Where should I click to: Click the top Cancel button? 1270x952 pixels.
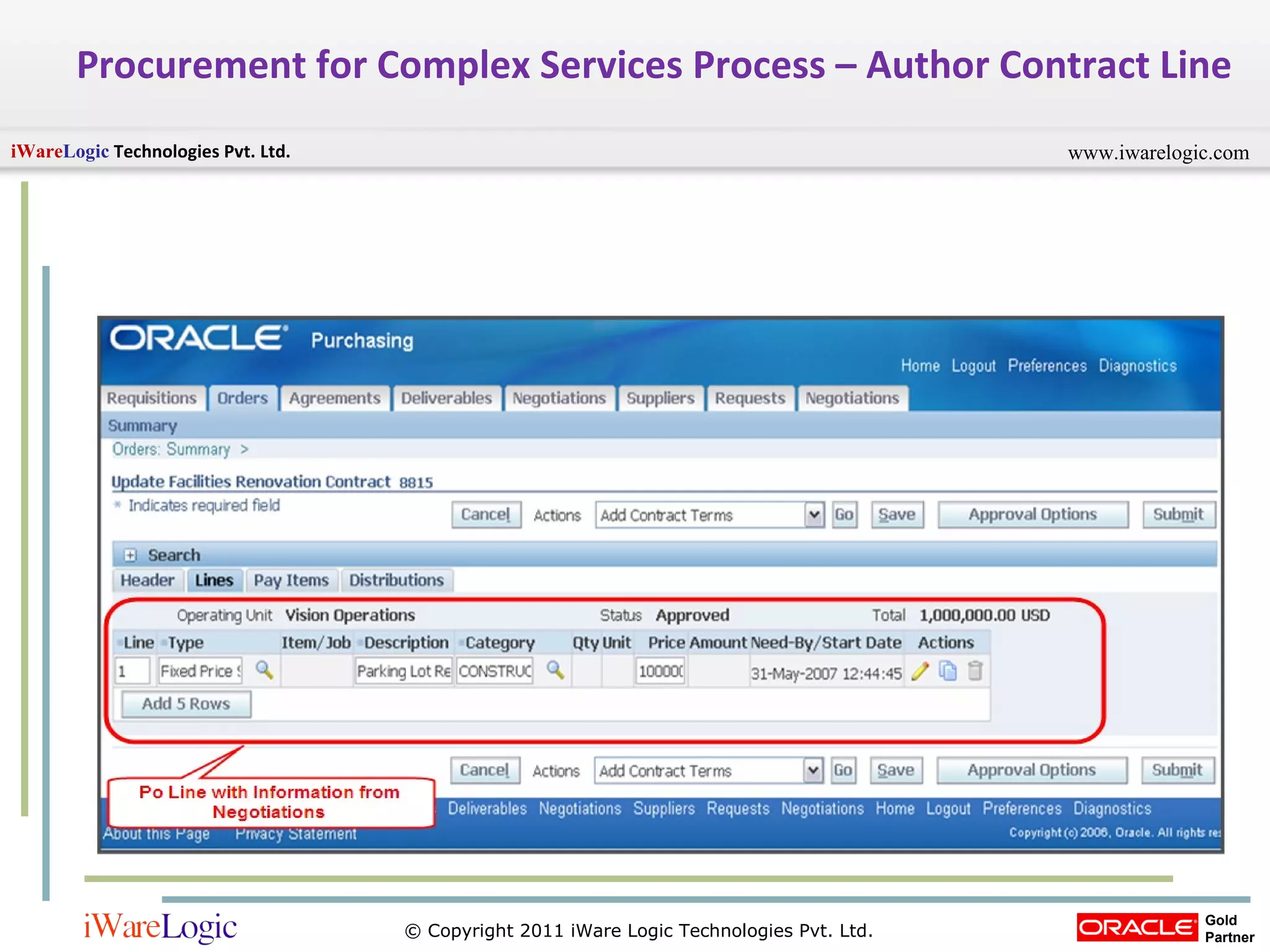[x=486, y=515]
